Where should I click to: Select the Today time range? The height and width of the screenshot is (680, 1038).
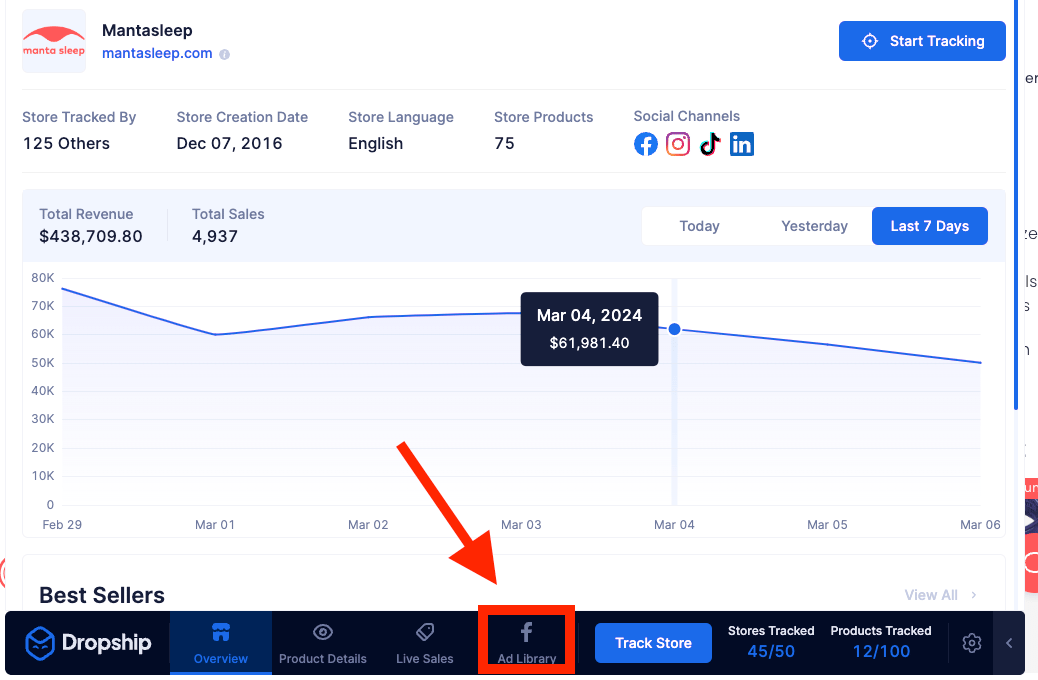[699, 226]
